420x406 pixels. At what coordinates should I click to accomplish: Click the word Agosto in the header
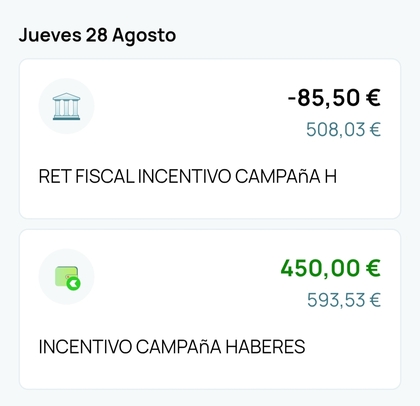(144, 36)
